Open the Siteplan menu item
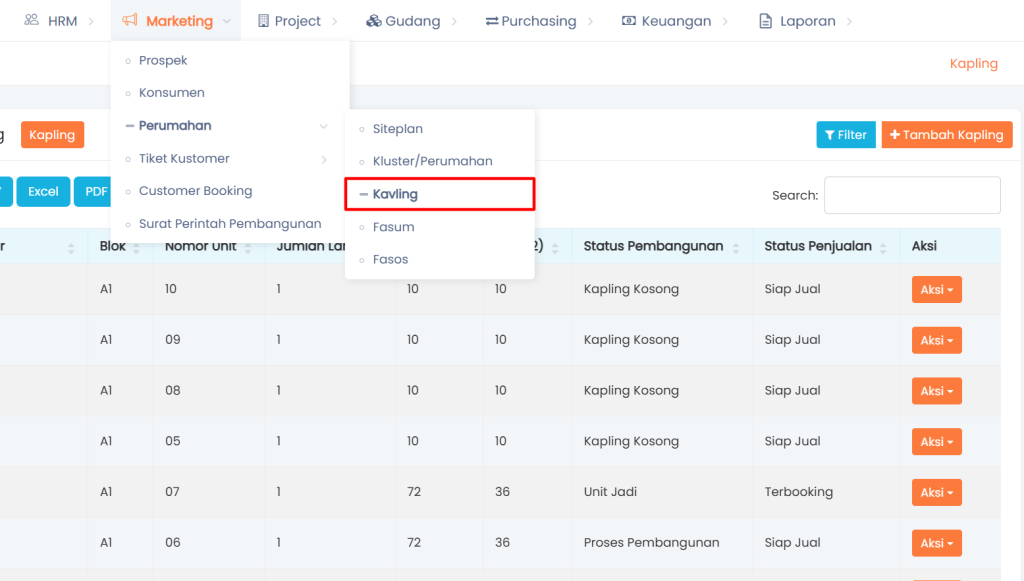Viewport: 1024px width, 581px height. [x=397, y=129]
